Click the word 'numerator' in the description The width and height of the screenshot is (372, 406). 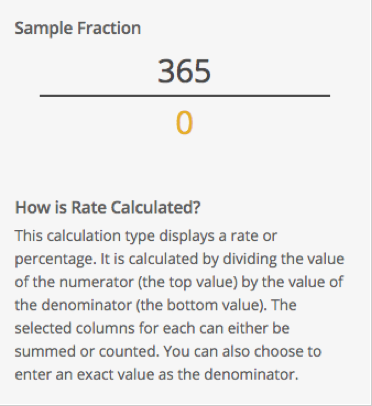(x=97, y=282)
